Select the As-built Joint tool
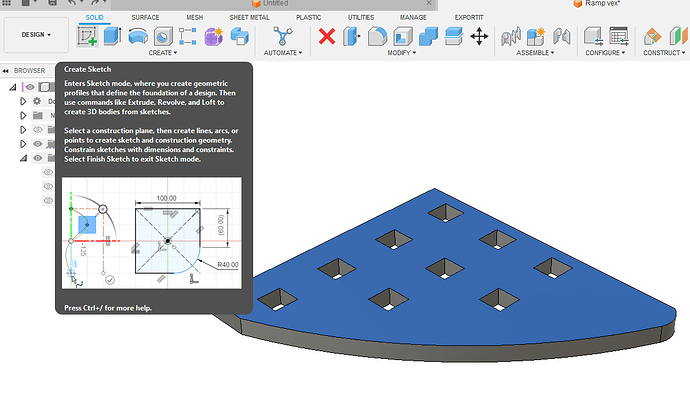The height and width of the screenshot is (405, 690). tap(562, 37)
